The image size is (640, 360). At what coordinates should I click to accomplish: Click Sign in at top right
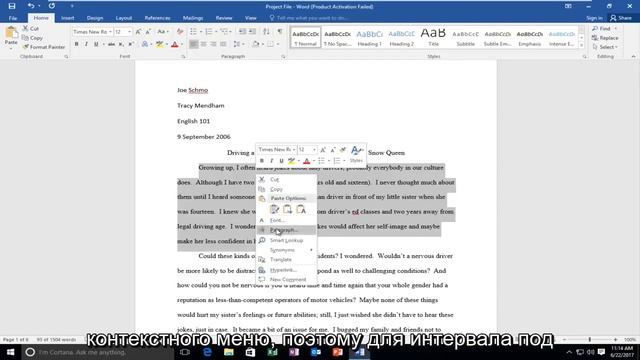[594, 18]
